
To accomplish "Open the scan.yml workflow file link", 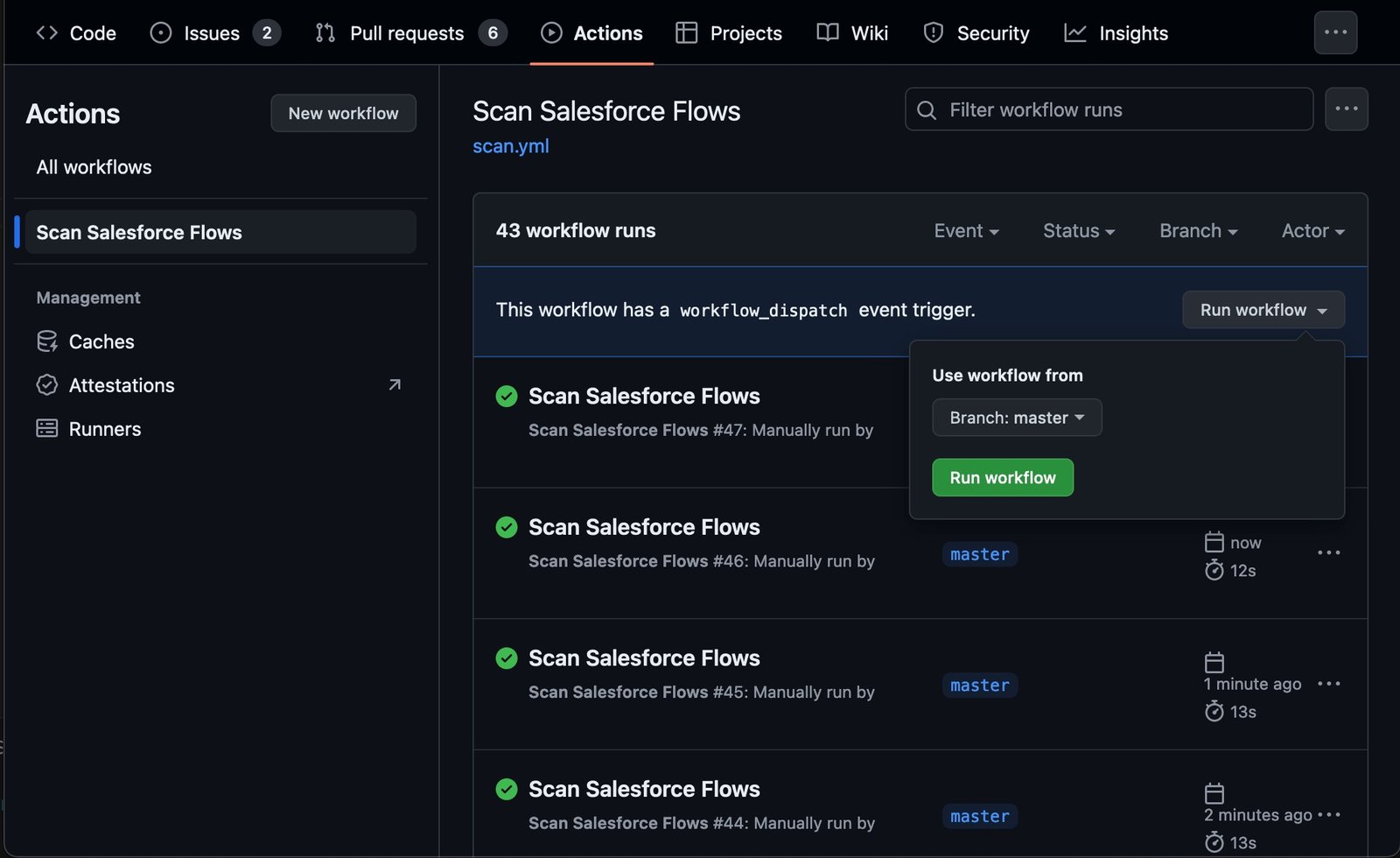I will 511,146.
